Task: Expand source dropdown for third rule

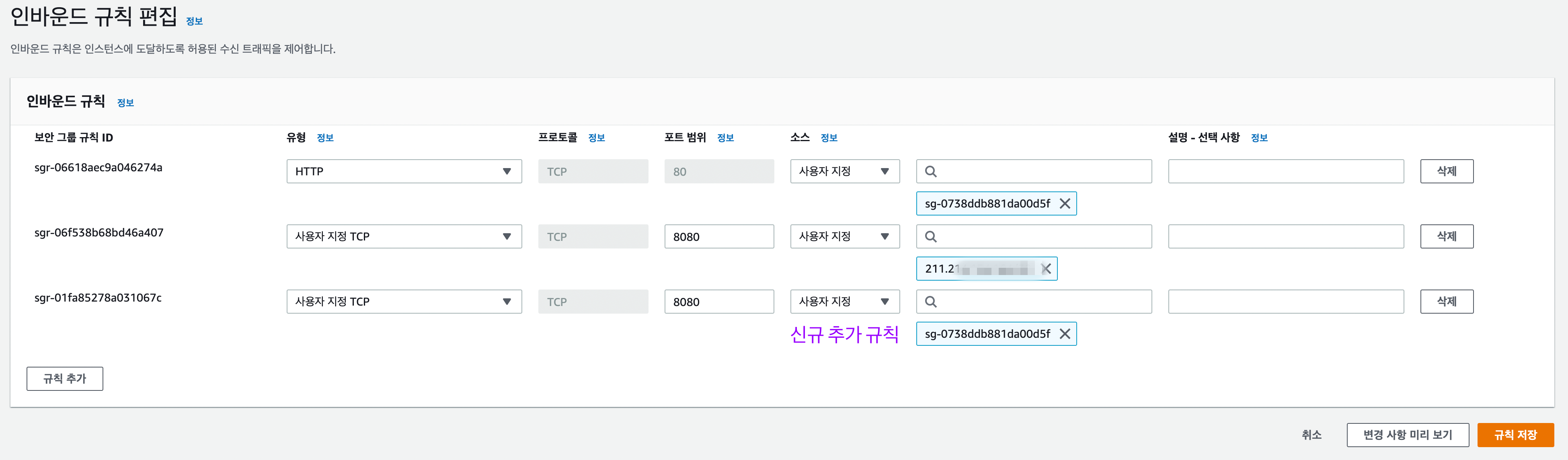Action: [x=844, y=302]
